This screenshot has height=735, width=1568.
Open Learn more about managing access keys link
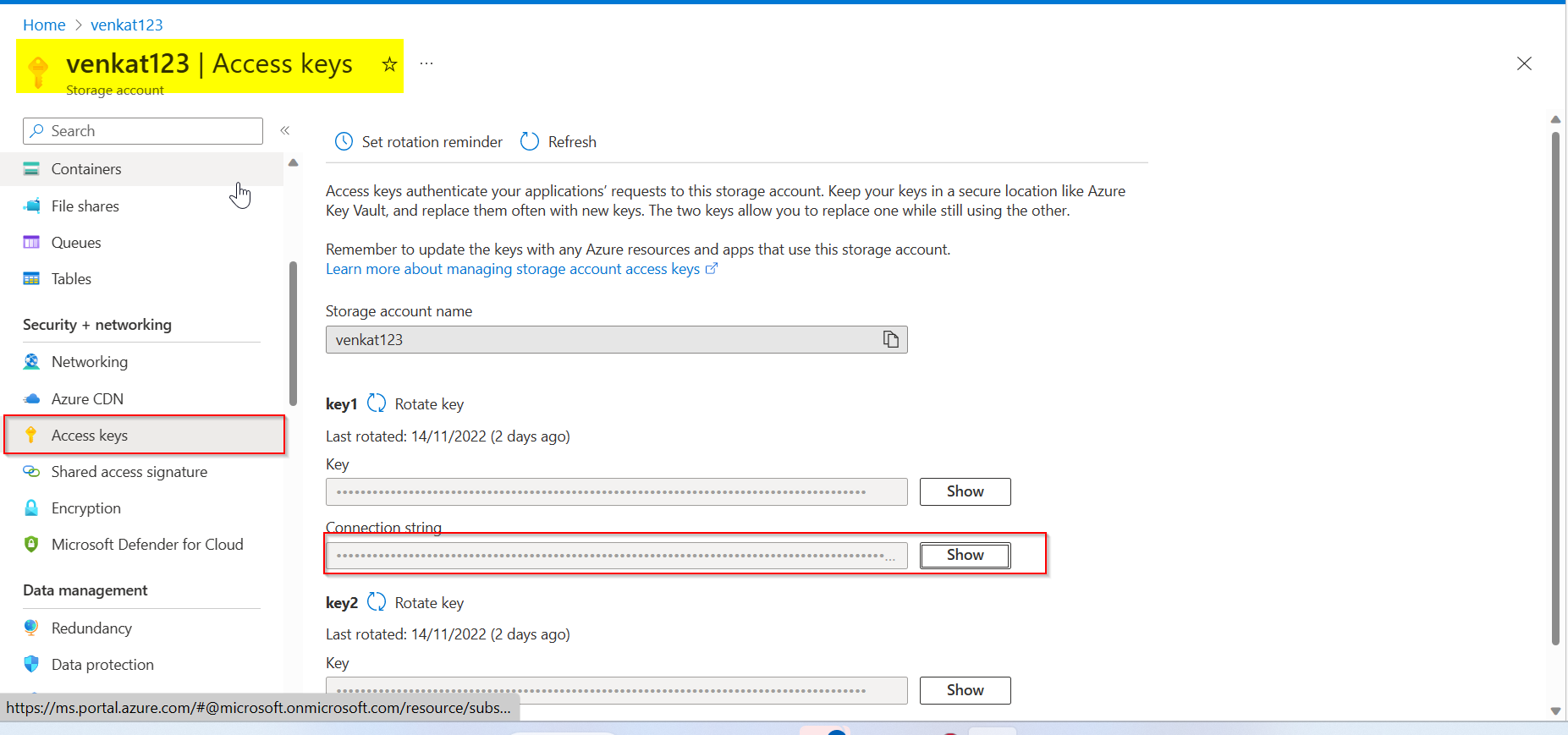pyautogui.click(x=521, y=269)
